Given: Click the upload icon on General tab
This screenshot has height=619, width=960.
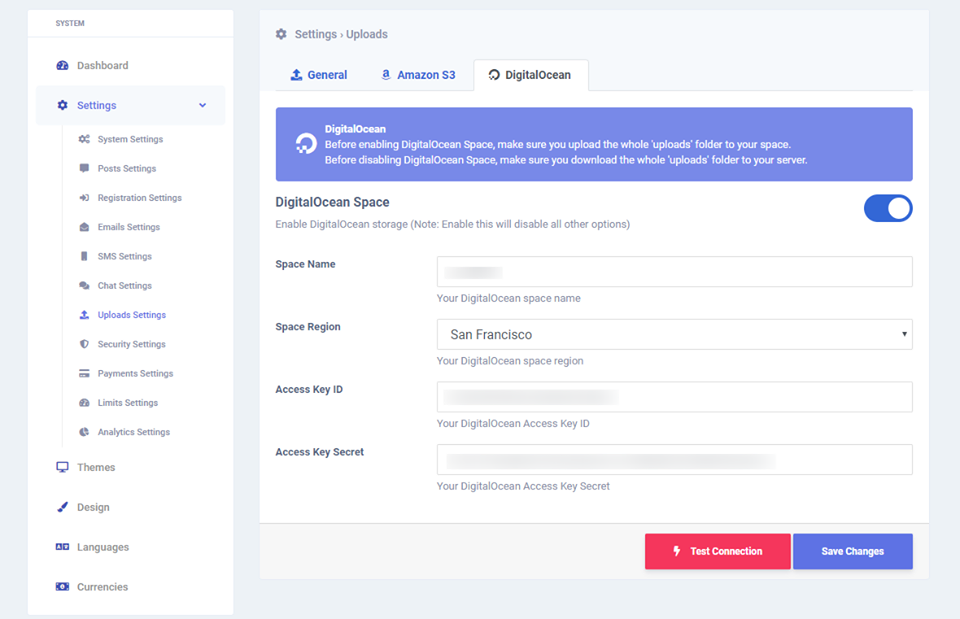Looking at the screenshot, I should tap(296, 75).
